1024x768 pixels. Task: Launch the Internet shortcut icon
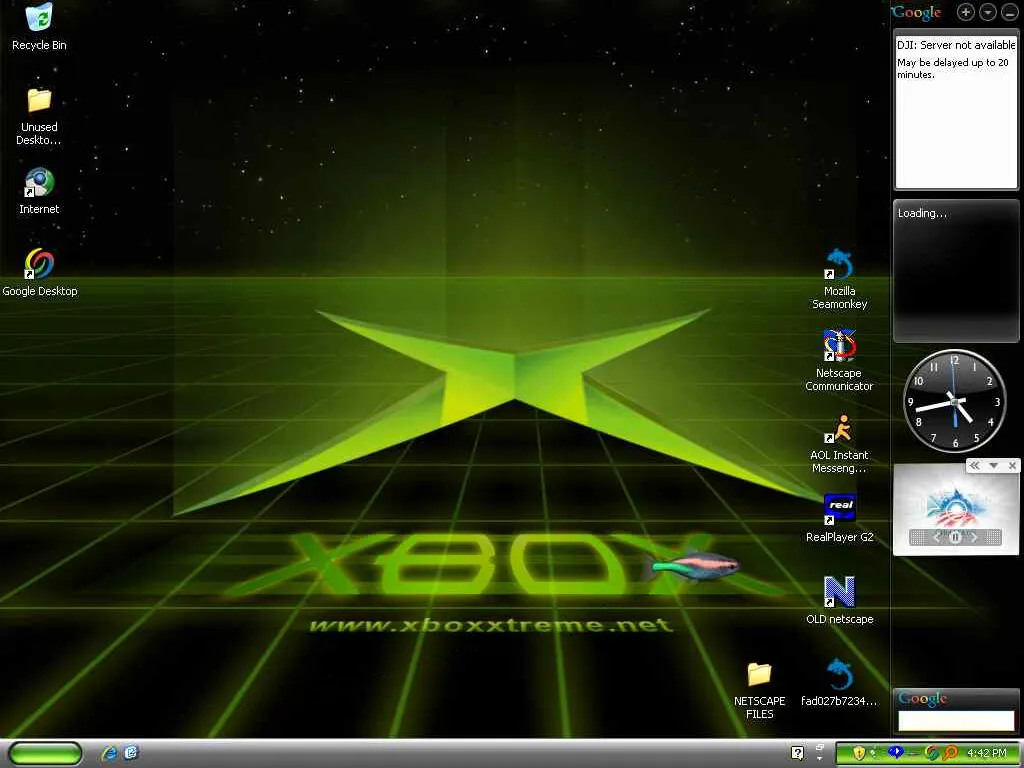(39, 182)
